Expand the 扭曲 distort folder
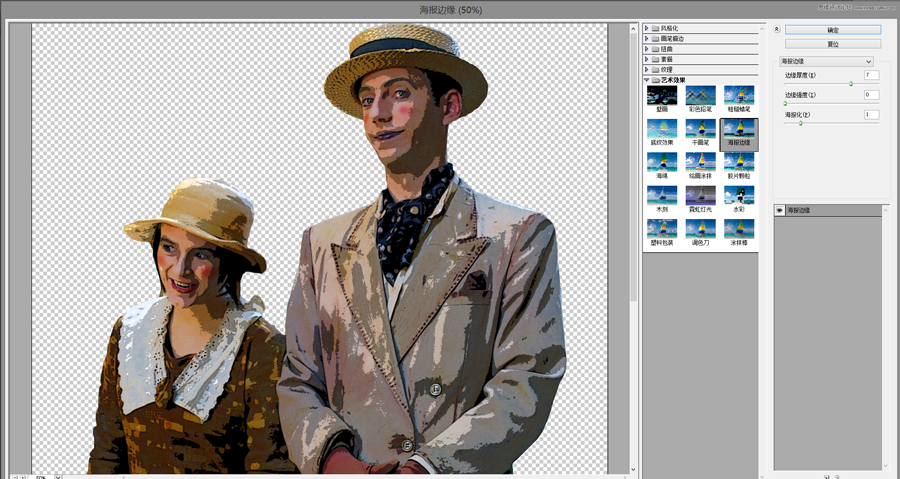Viewport: 900px width, 479px height. (x=646, y=49)
